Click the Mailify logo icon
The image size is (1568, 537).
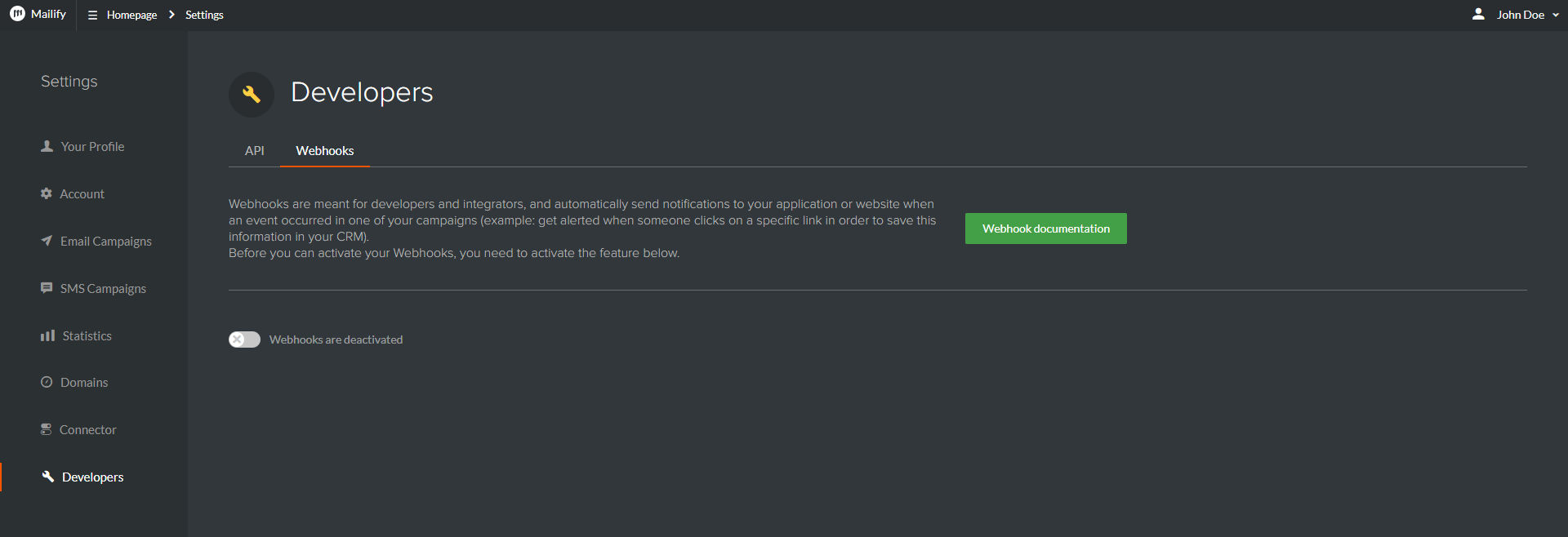[17, 14]
